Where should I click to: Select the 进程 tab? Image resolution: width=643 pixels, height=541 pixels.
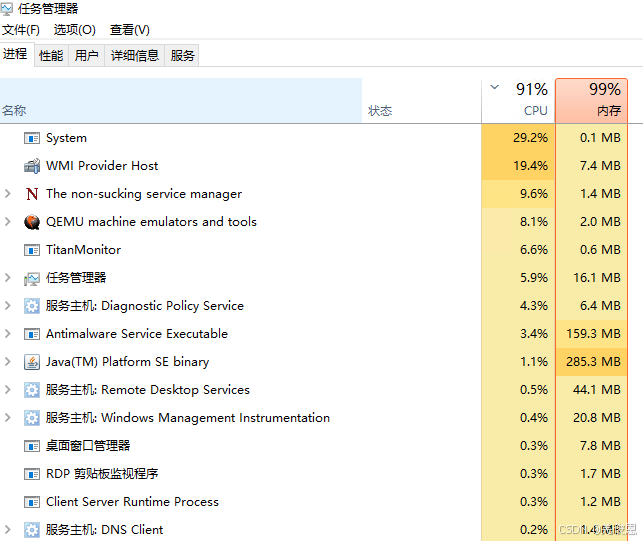pyautogui.click(x=15, y=54)
